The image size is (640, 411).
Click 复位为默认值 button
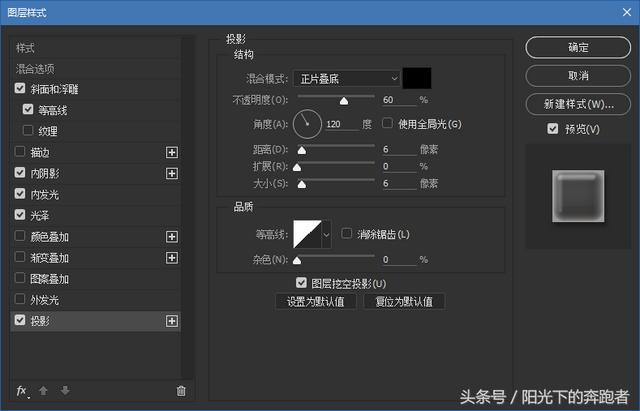tap(404, 302)
